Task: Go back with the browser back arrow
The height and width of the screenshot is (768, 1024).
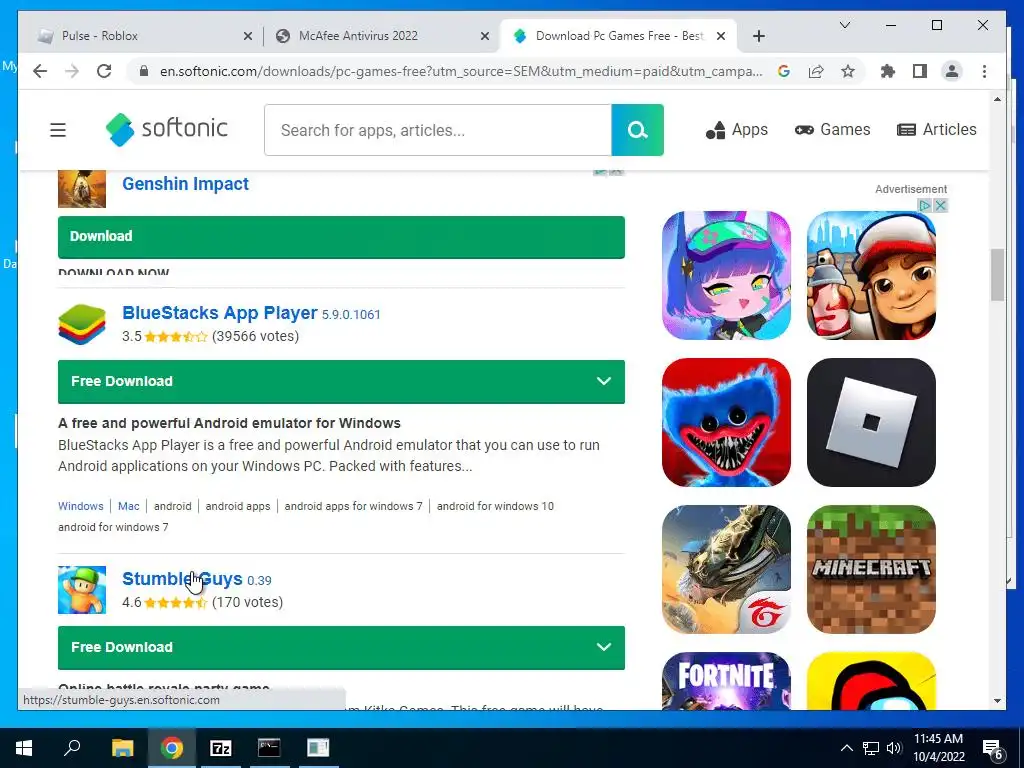Action: pos(40,71)
